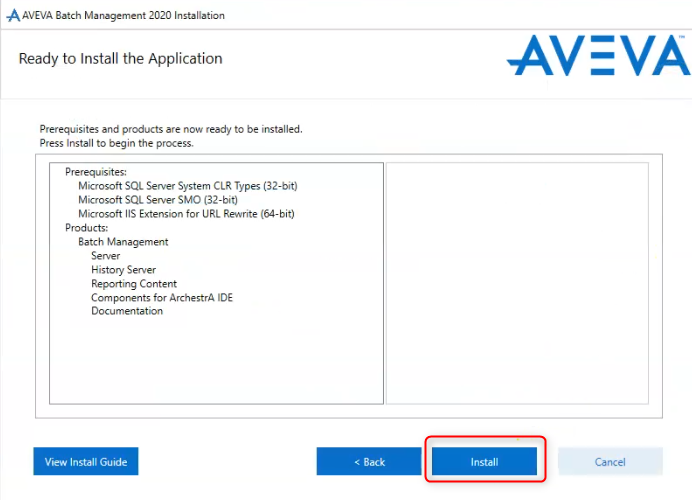The width and height of the screenshot is (692, 500).
Task: Select 'Components for ArchestrA IDE' row
Action: tap(162, 297)
